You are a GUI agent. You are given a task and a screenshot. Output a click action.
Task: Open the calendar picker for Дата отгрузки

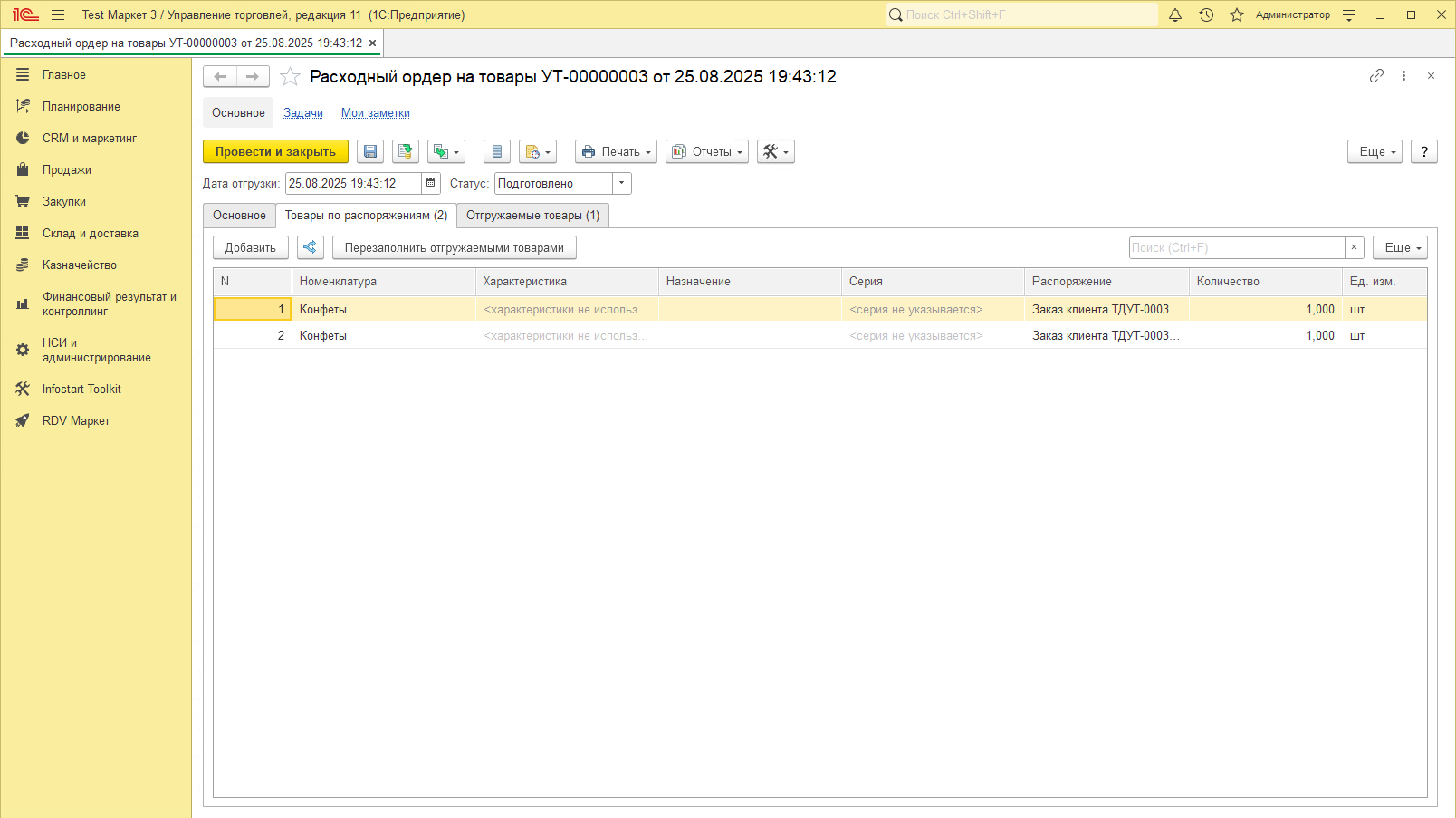431,183
